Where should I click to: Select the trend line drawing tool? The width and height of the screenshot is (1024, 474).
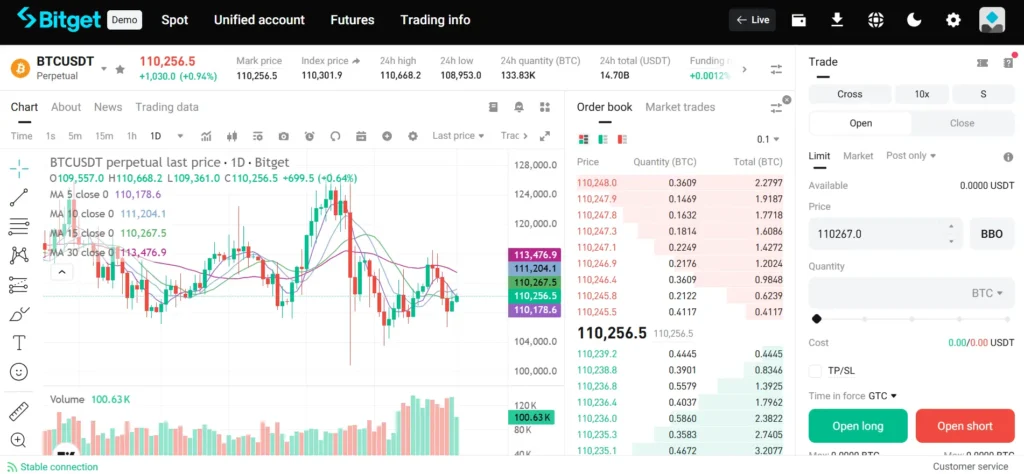tap(20, 197)
